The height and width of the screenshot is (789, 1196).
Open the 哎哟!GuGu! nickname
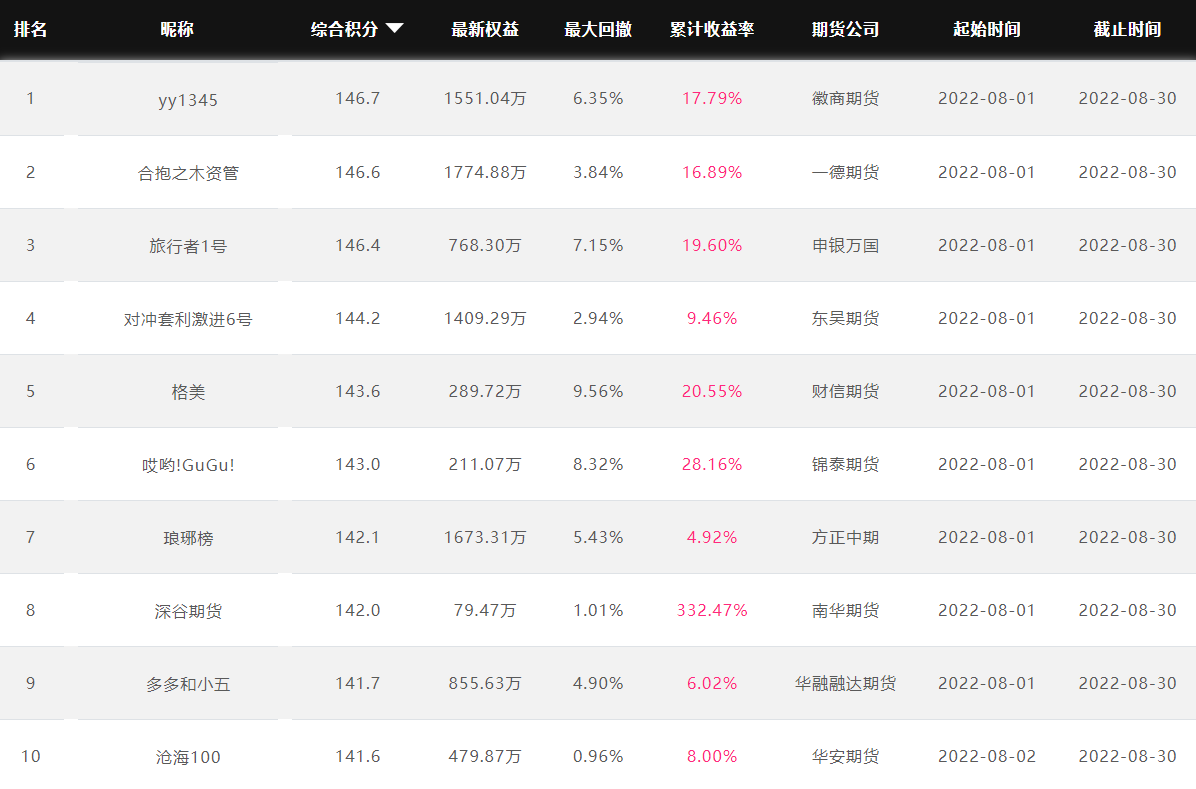tap(188, 465)
